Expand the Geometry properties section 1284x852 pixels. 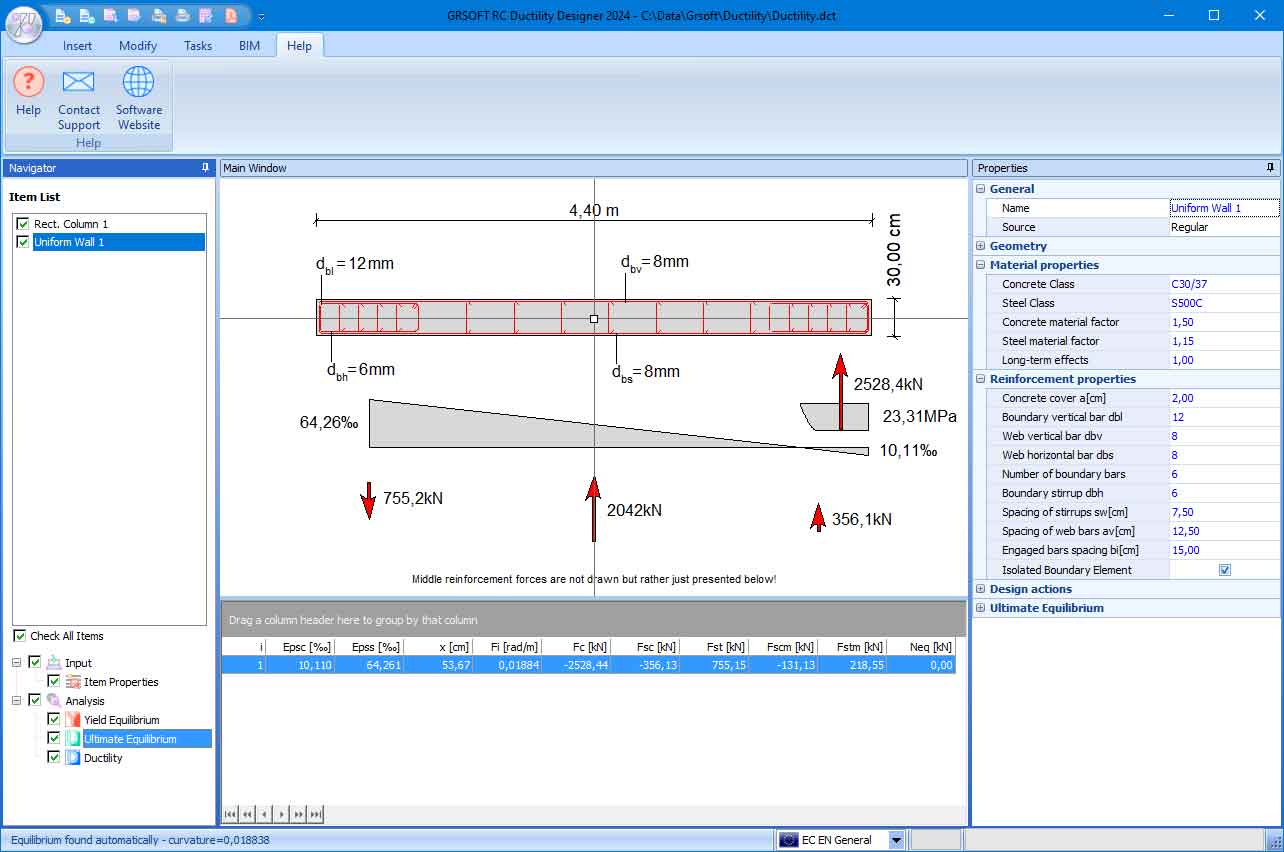(x=981, y=245)
